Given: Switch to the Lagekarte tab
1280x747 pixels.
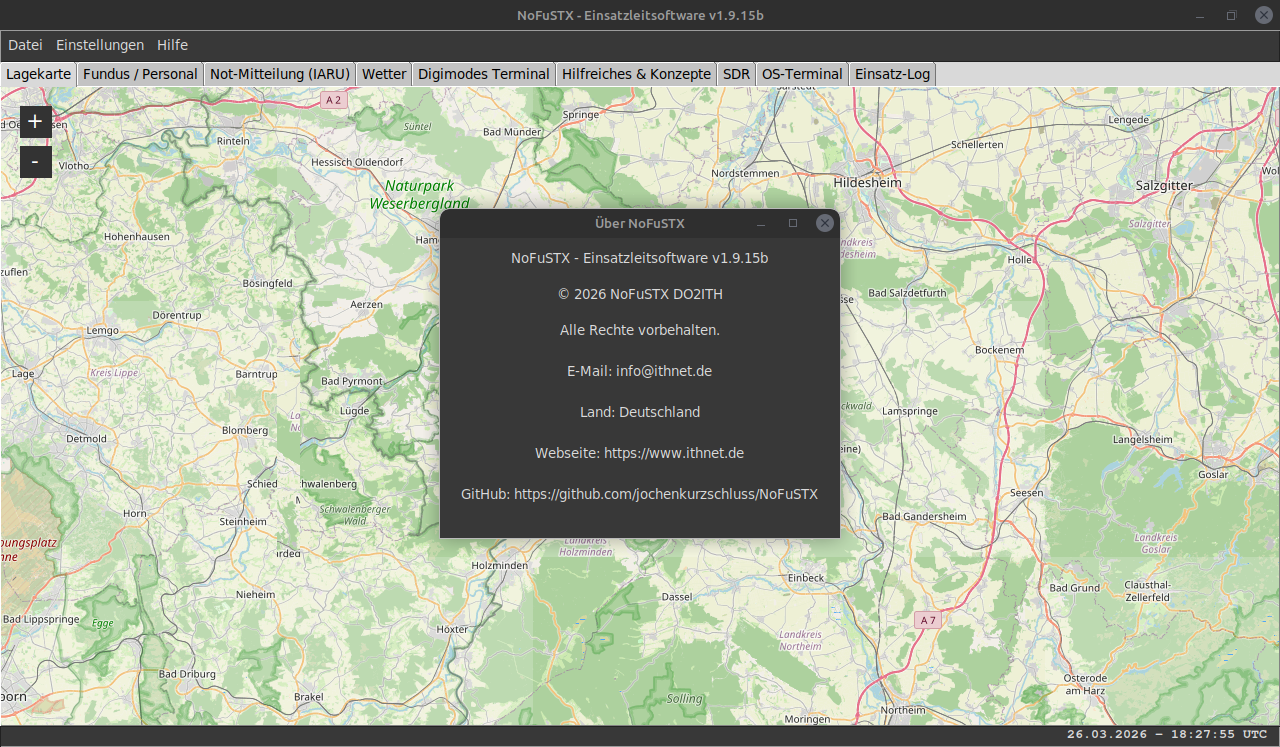Looking at the screenshot, I should [x=39, y=74].
